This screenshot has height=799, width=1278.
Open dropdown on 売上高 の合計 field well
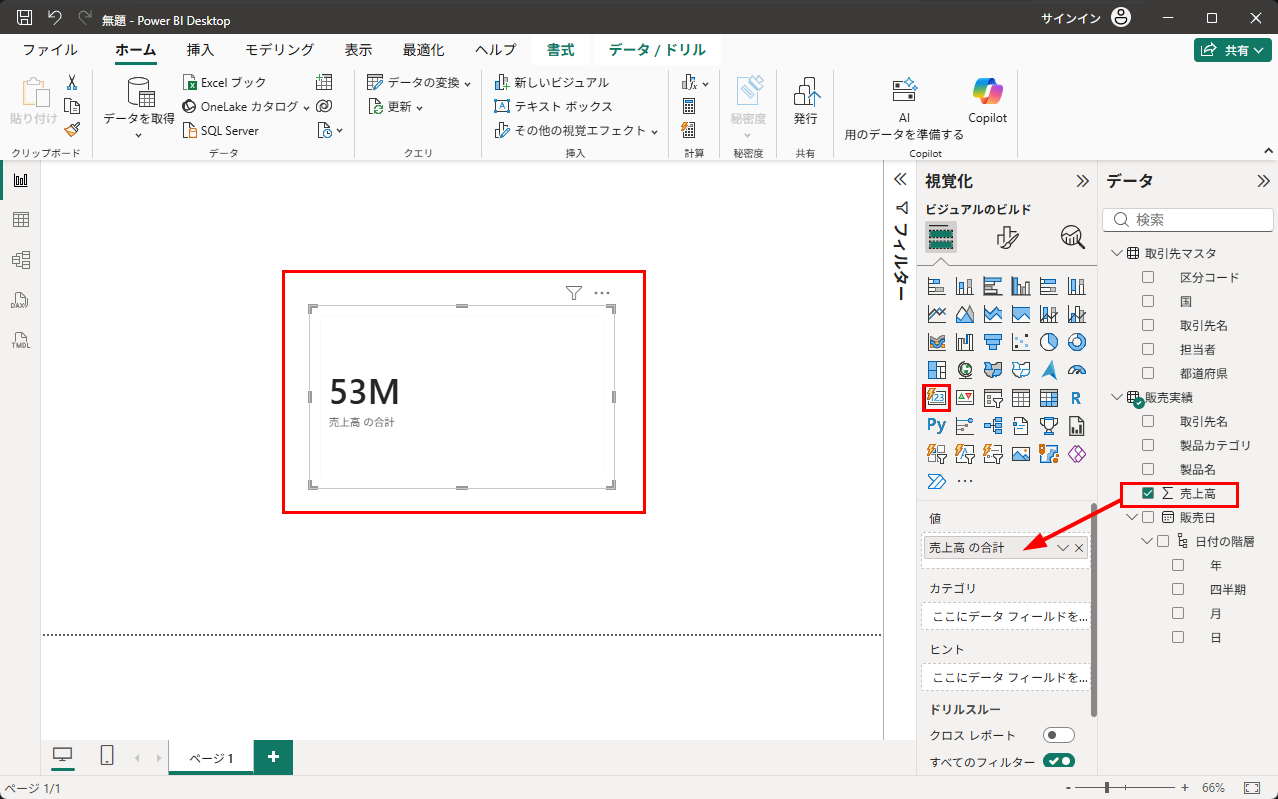[1063, 548]
